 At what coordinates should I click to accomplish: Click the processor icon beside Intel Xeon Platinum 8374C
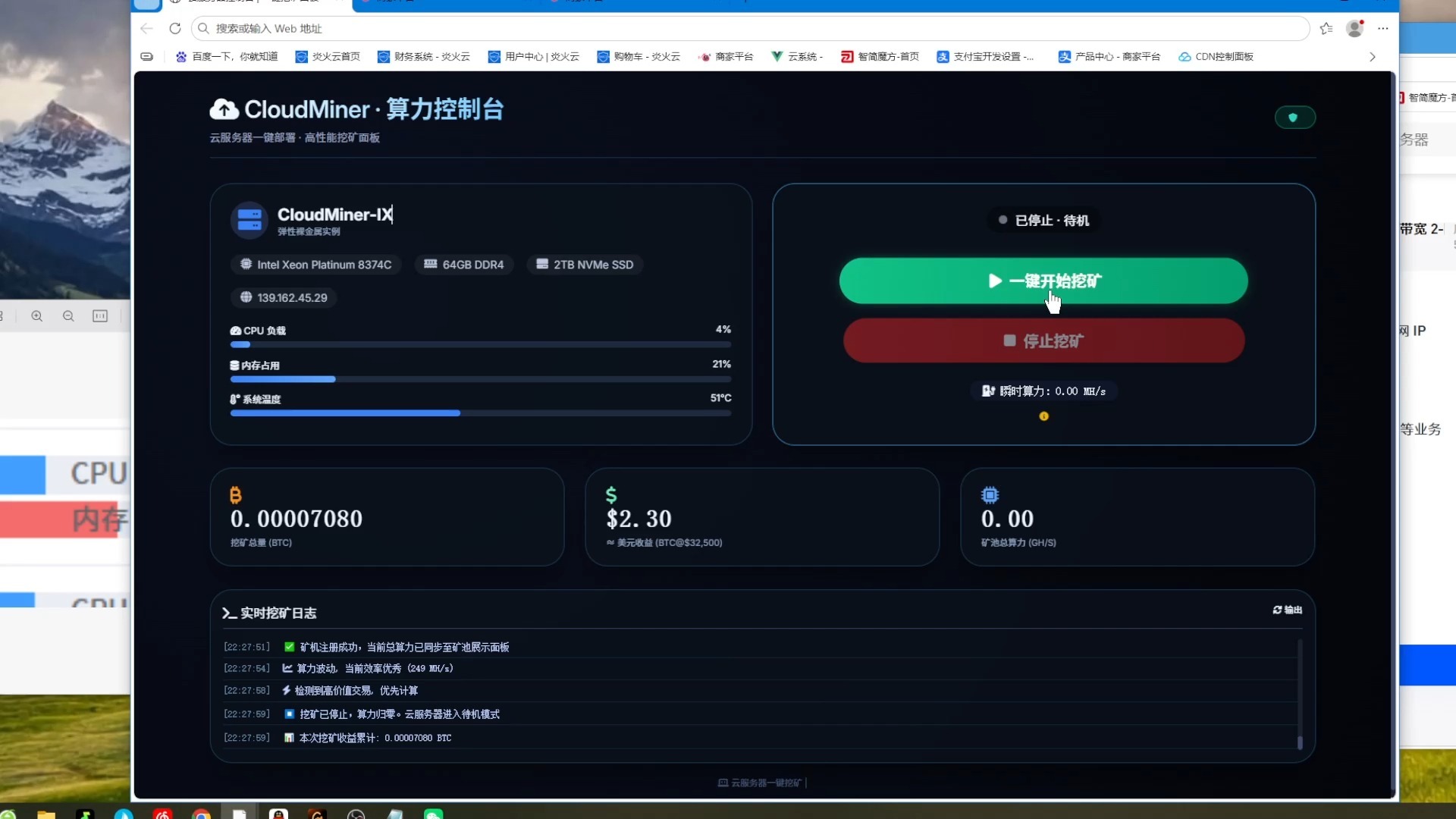[x=246, y=264]
